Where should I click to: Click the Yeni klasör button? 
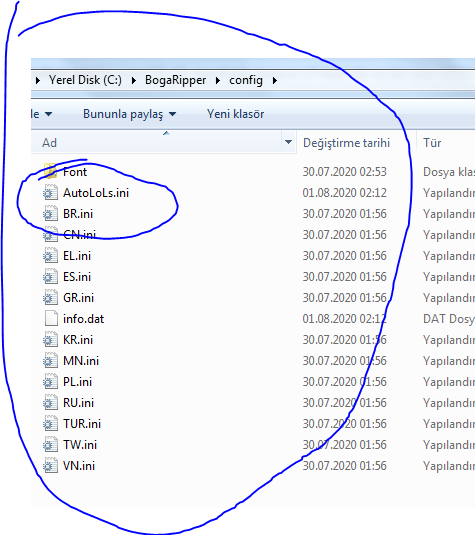click(235, 114)
